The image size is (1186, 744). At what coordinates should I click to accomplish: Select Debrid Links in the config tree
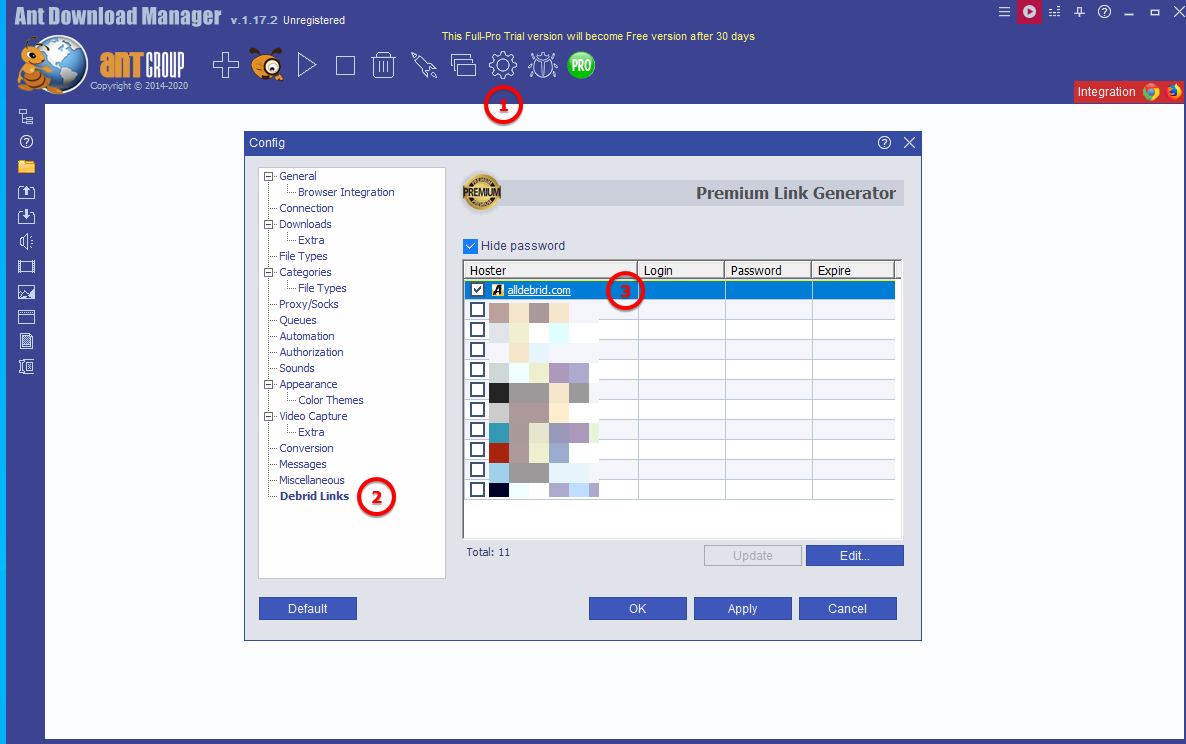(314, 496)
